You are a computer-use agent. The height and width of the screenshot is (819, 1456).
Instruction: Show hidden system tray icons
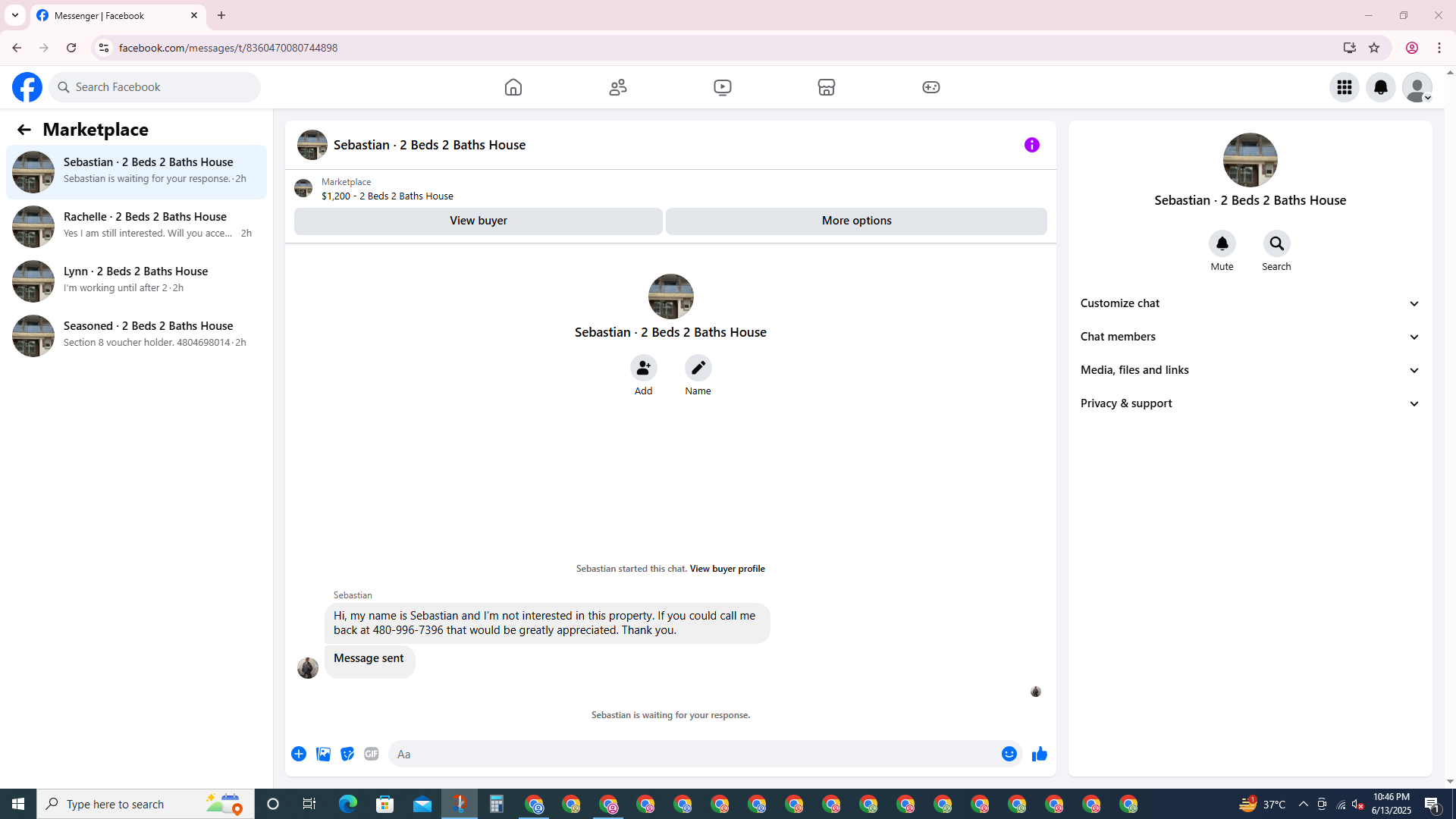pyautogui.click(x=1304, y=804)
